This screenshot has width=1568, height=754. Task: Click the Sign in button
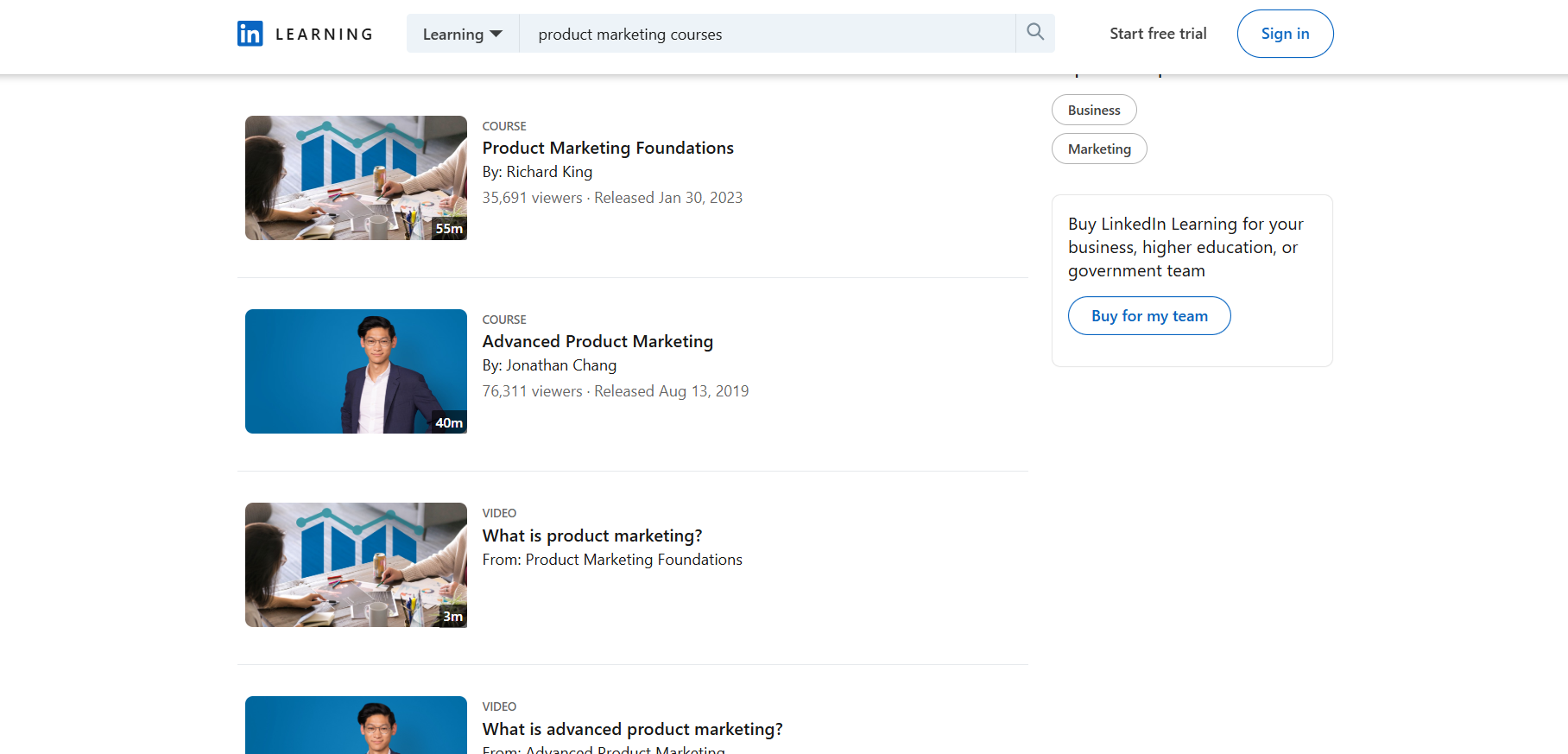(x=1285, y=34)
